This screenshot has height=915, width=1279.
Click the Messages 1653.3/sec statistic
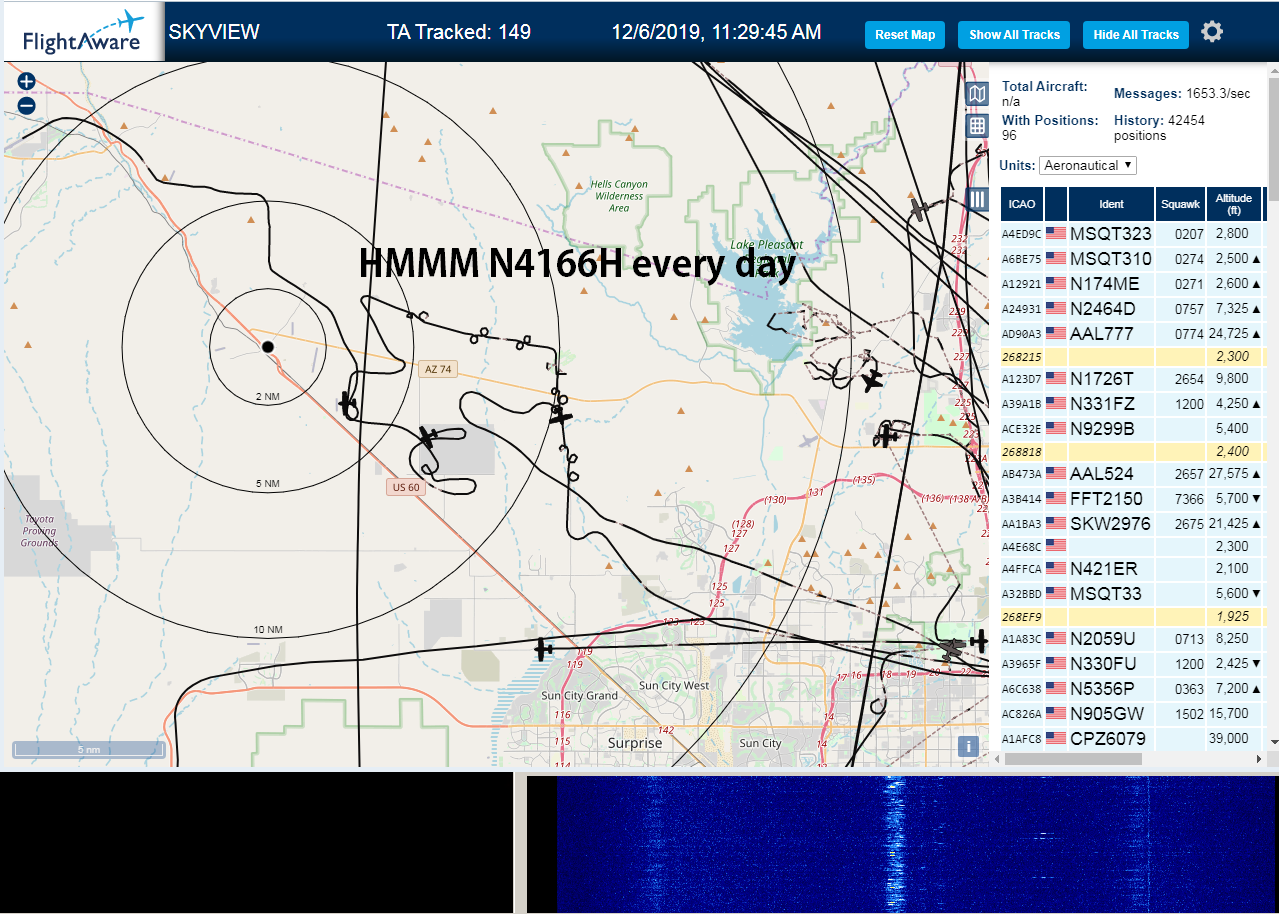click(1182, 94)
